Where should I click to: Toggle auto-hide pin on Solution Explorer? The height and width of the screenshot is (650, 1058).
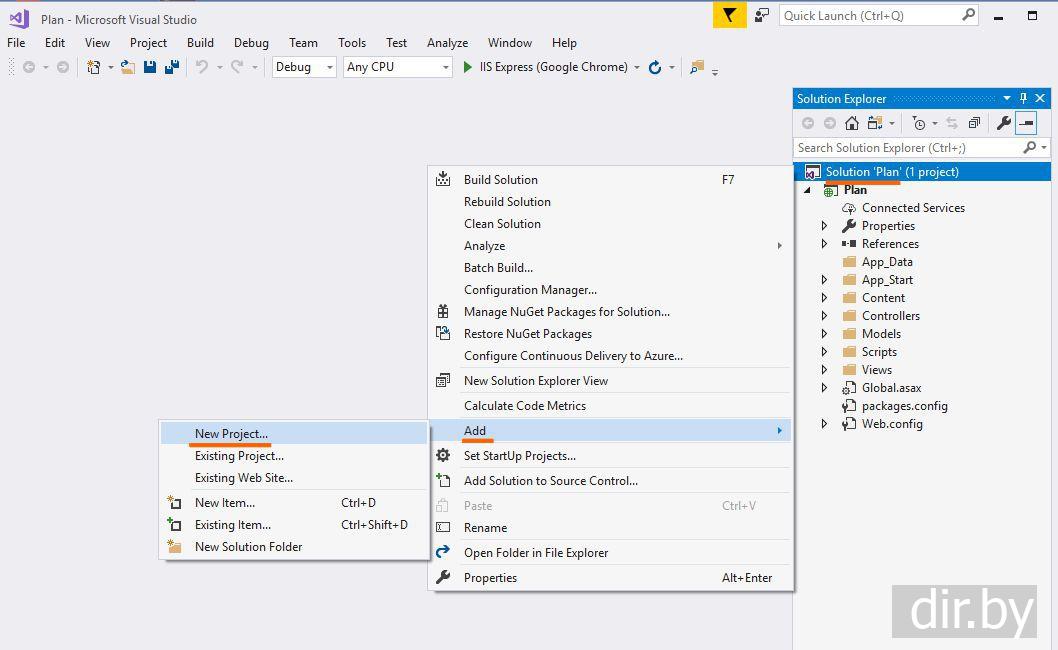[1023, 98]
